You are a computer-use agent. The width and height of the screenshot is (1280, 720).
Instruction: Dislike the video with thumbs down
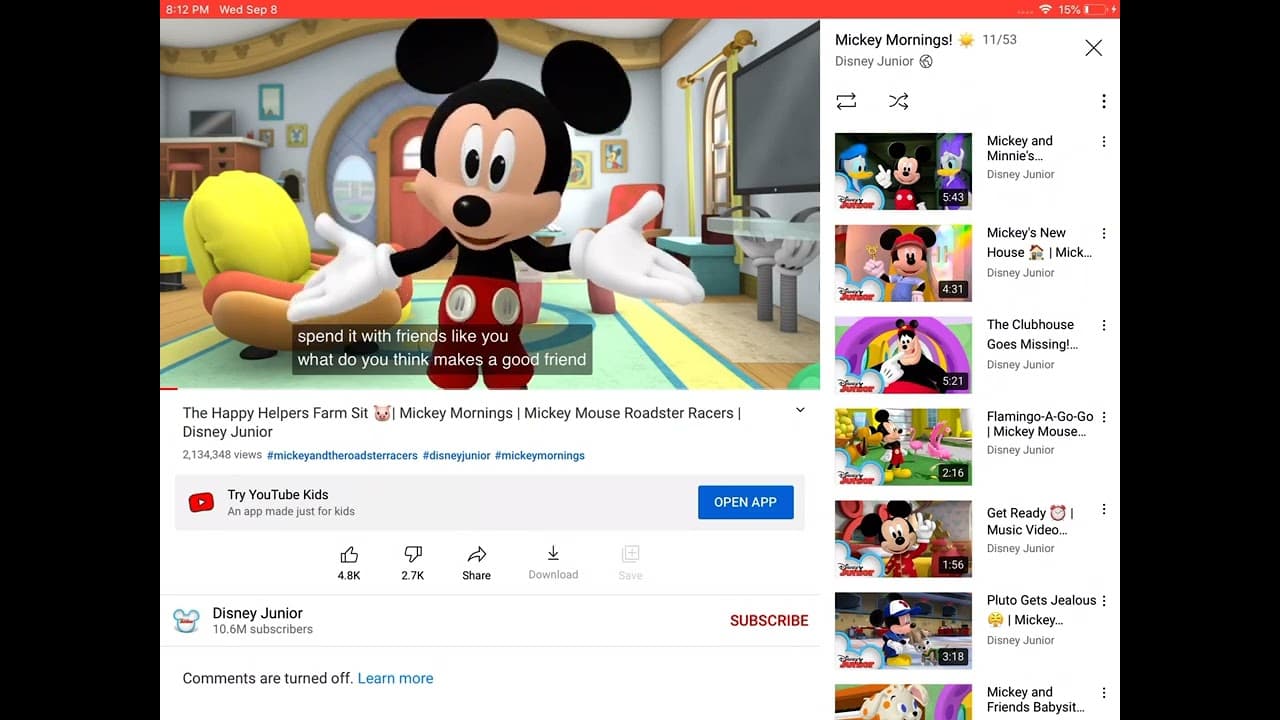[413, 555]
